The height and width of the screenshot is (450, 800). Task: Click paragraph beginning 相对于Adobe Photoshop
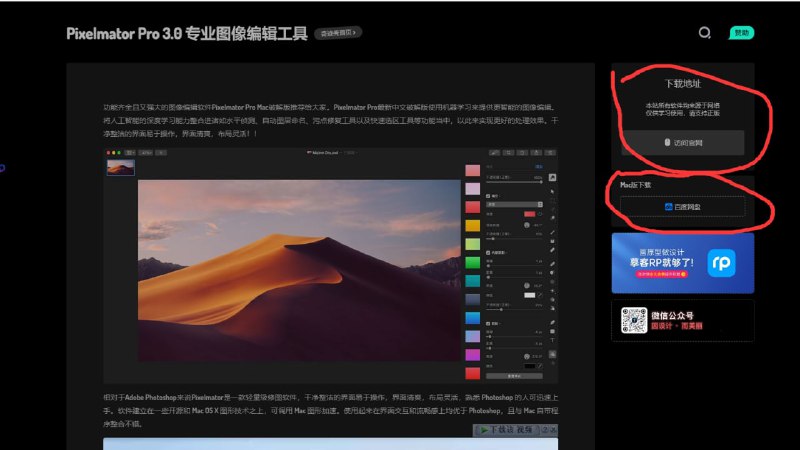[x=331, y=411]
